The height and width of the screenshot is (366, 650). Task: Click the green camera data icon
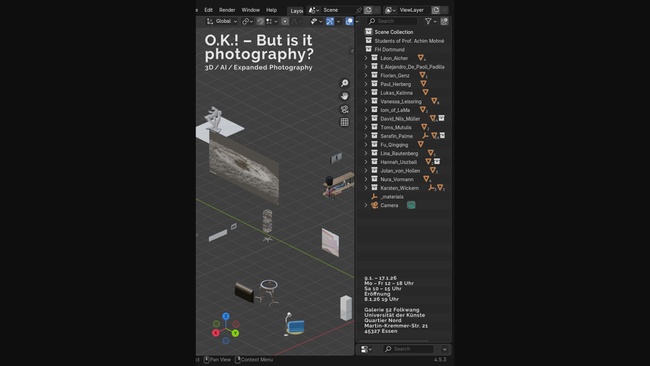click(411, 205)
